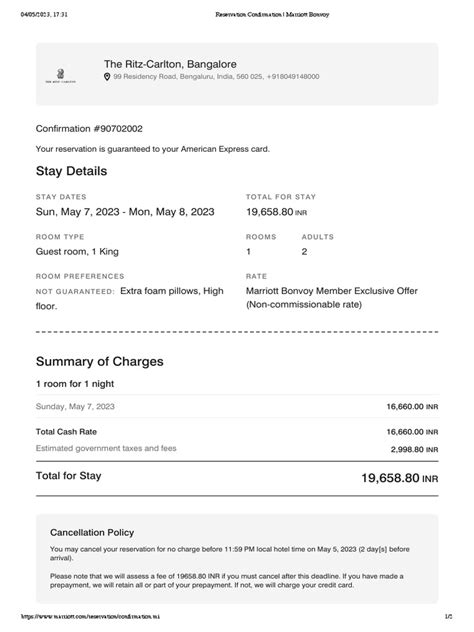Click the 99 Residency Road address
This screenshot has height=632, width=474.
pyautogui.click(x=216, y=77)
